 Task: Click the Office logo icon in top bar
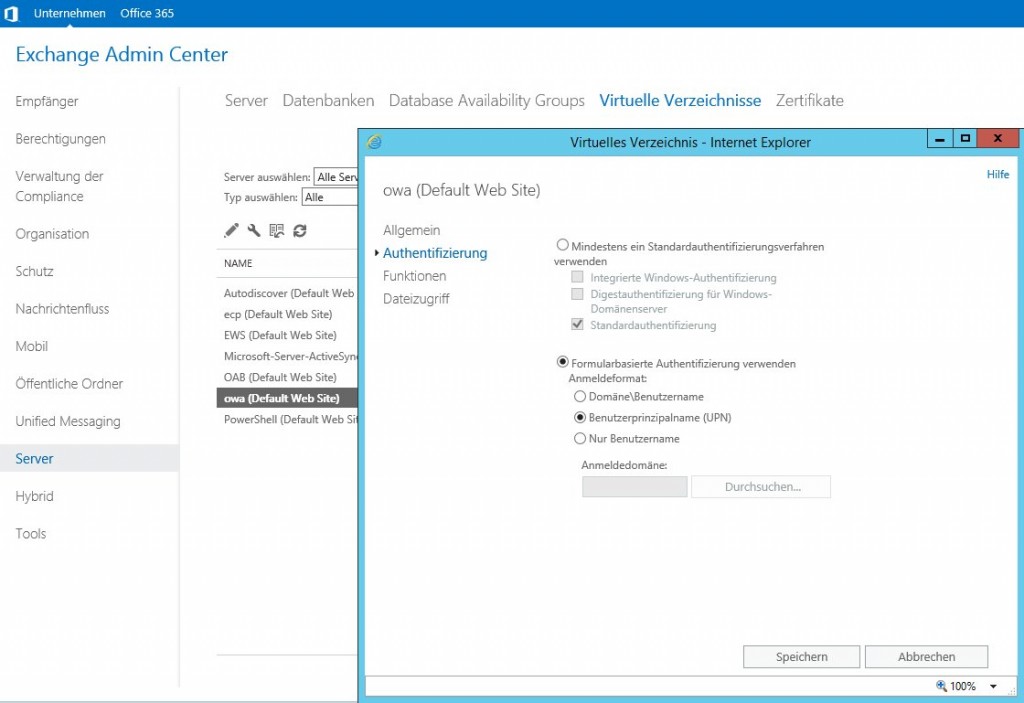[11, 13]
